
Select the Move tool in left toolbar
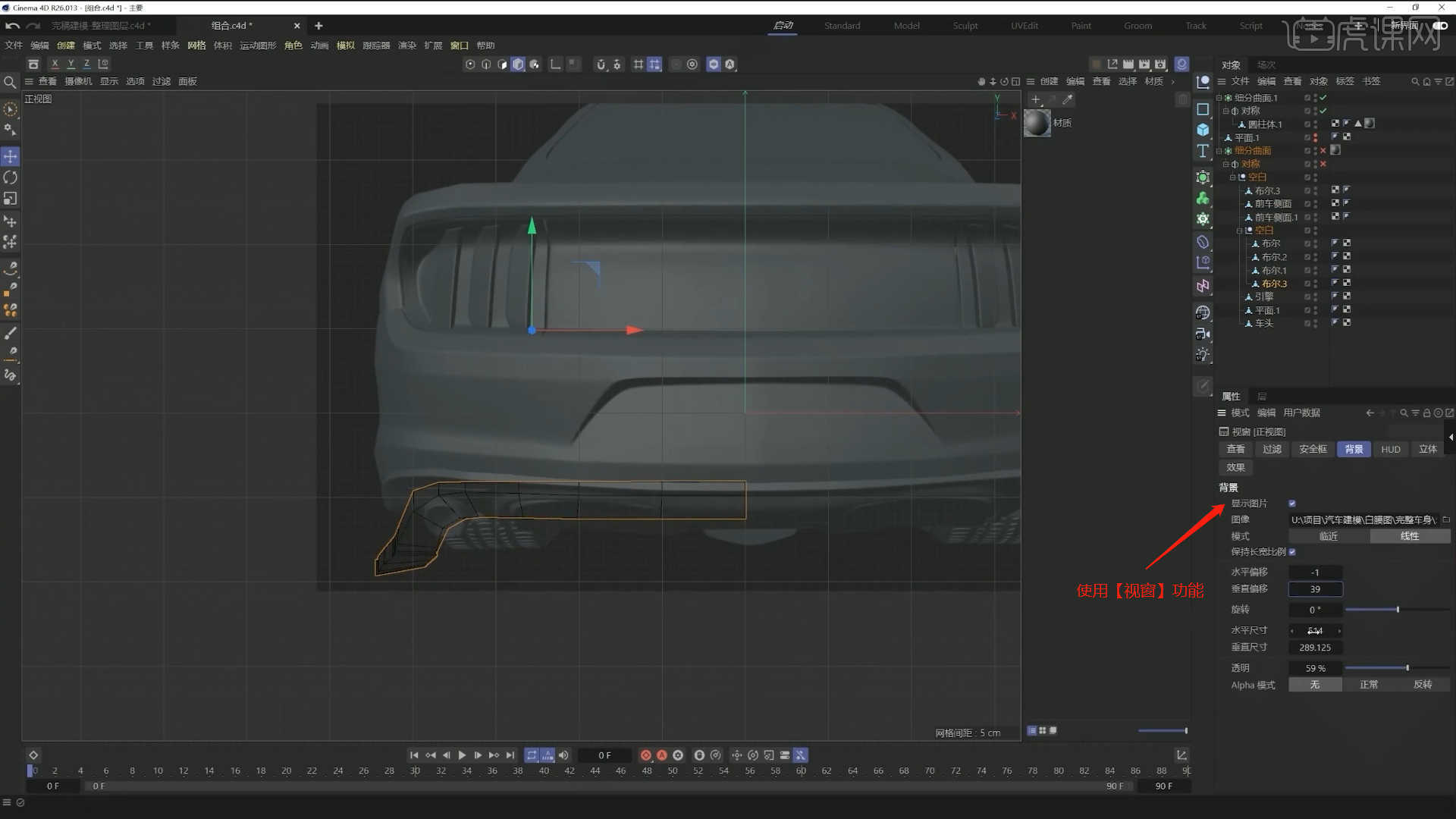click(11, 156)
